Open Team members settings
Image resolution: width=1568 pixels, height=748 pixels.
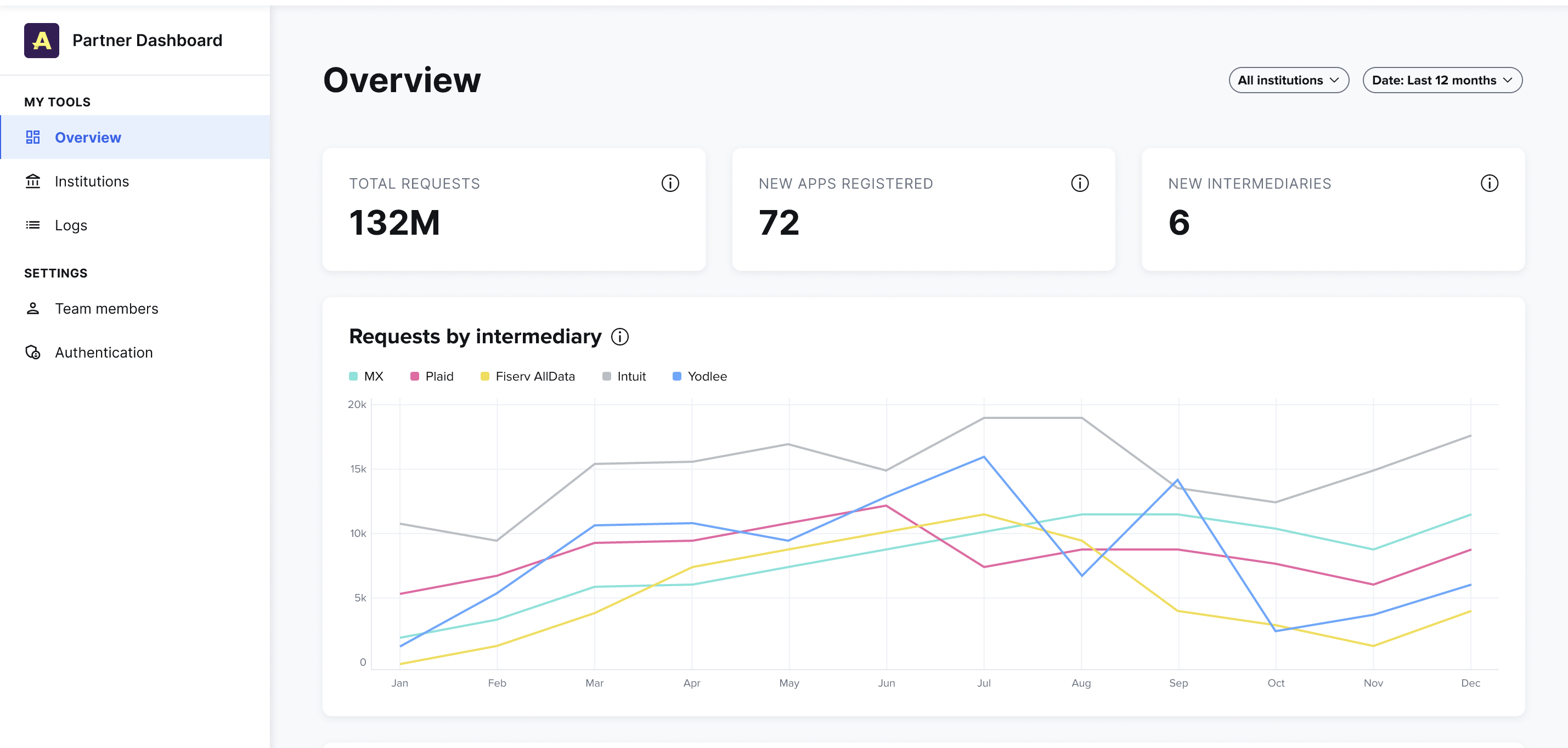pos(106,308)
